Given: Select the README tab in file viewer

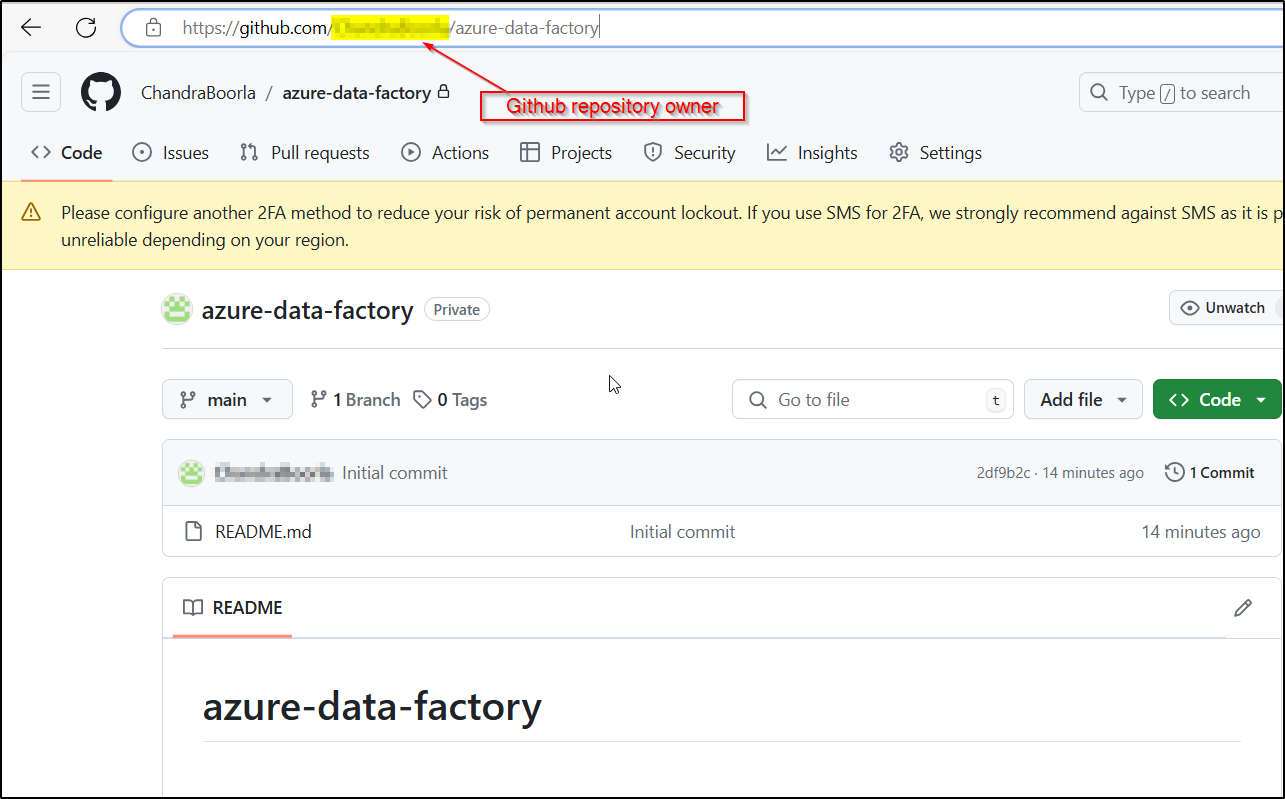Looking at the screenshot, I should click(233, 608).
